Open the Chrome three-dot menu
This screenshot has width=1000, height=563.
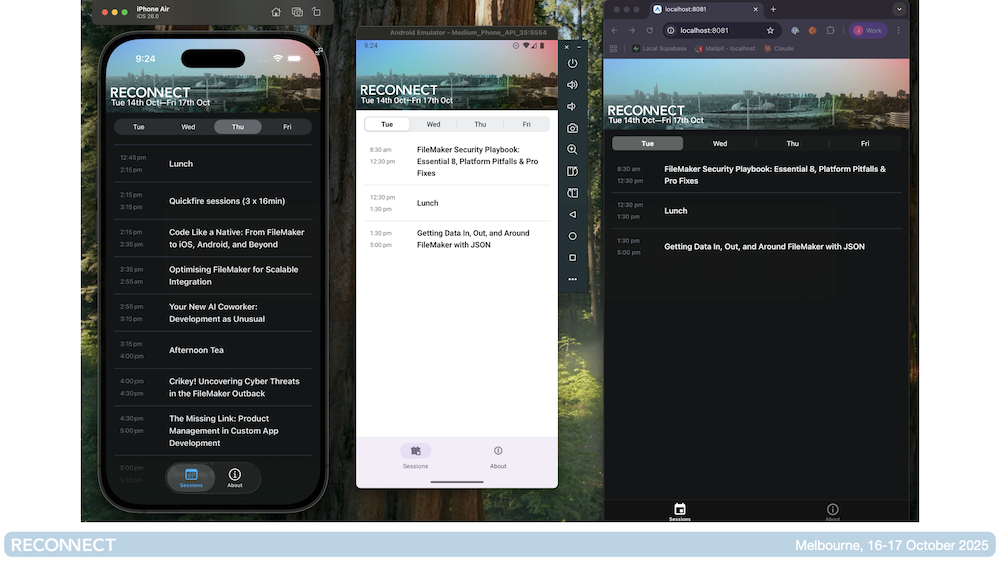(x=899, y=31)
